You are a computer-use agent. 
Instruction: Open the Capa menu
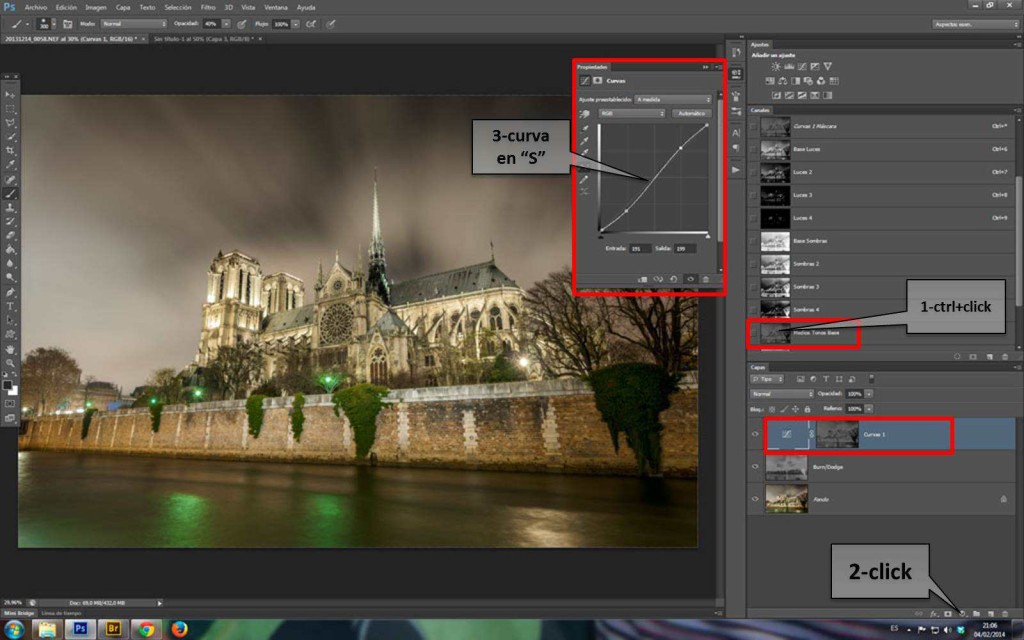point(123,7)
